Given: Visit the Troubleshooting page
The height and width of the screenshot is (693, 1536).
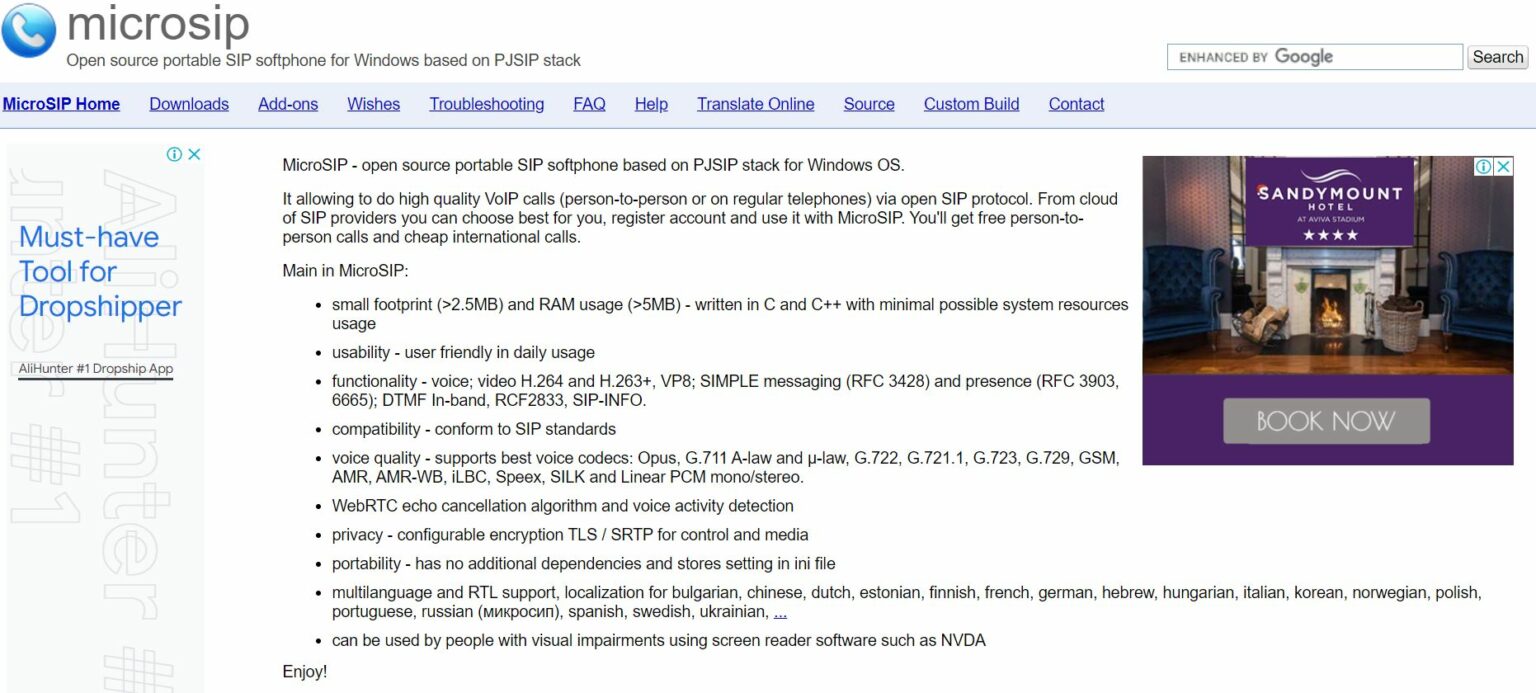Looking at the screenshot, I should pos(487,104).
